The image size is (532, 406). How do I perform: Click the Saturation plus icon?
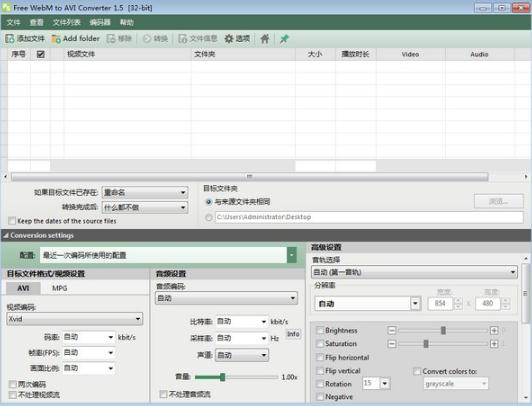coord(494,344)
